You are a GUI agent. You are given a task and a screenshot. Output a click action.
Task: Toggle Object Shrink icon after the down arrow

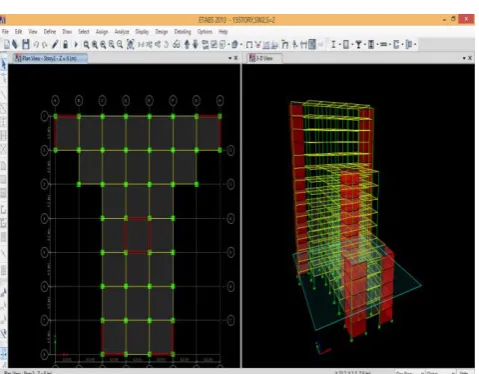(205, 44)
